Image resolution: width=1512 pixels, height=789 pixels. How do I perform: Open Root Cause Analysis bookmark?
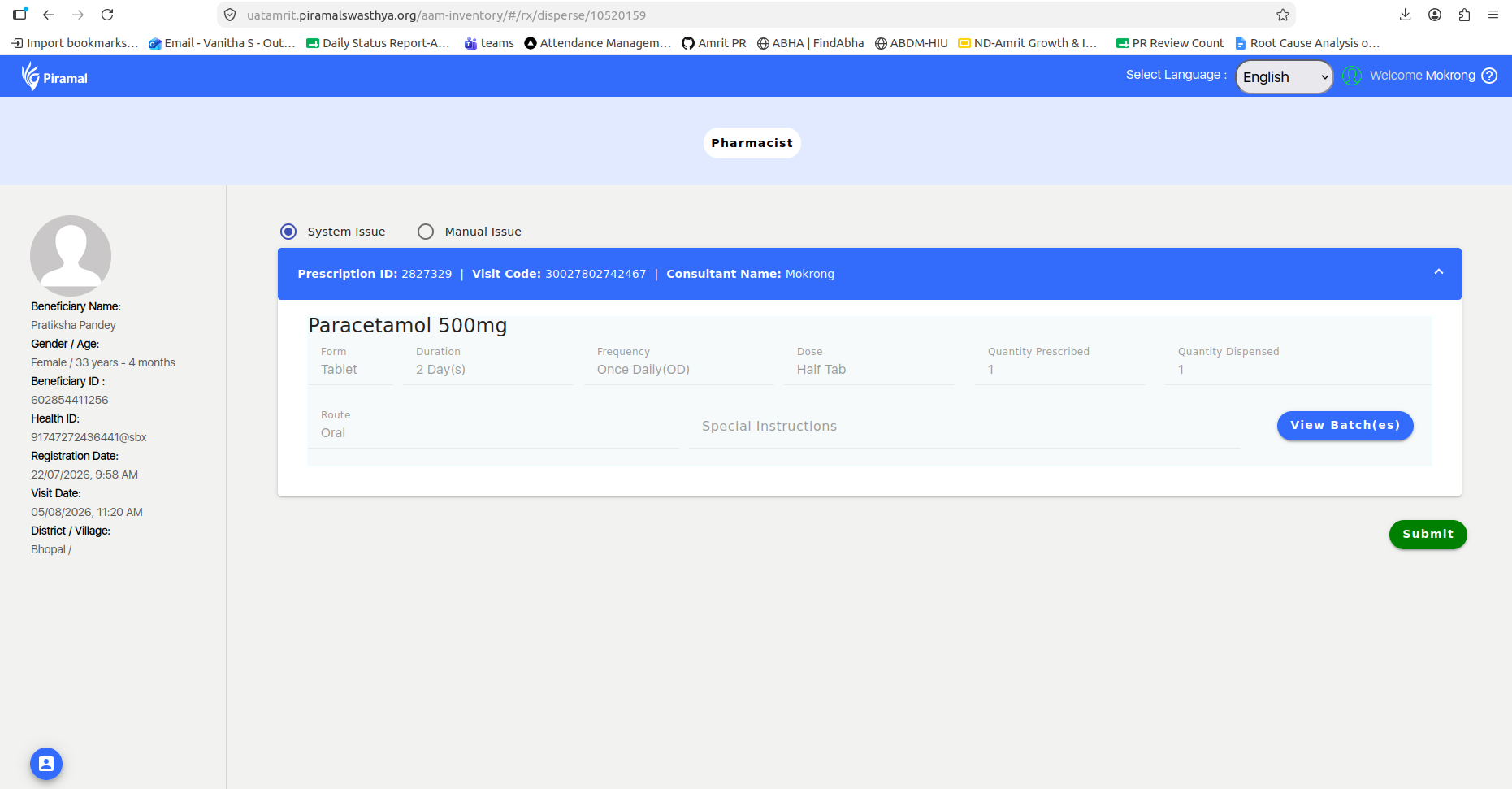click(1307, 43)
